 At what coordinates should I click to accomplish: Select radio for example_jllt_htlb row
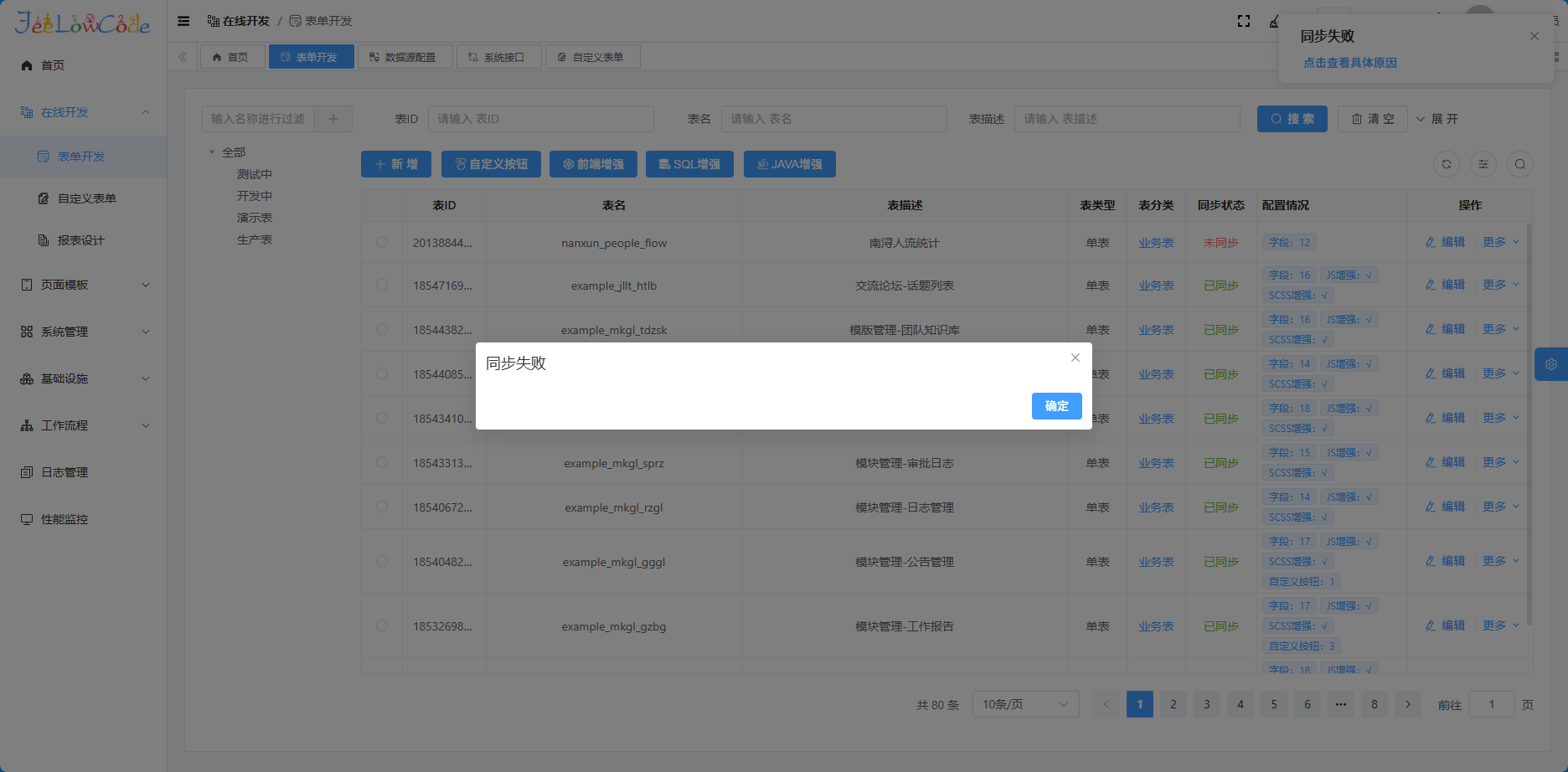tap(382, 286)
